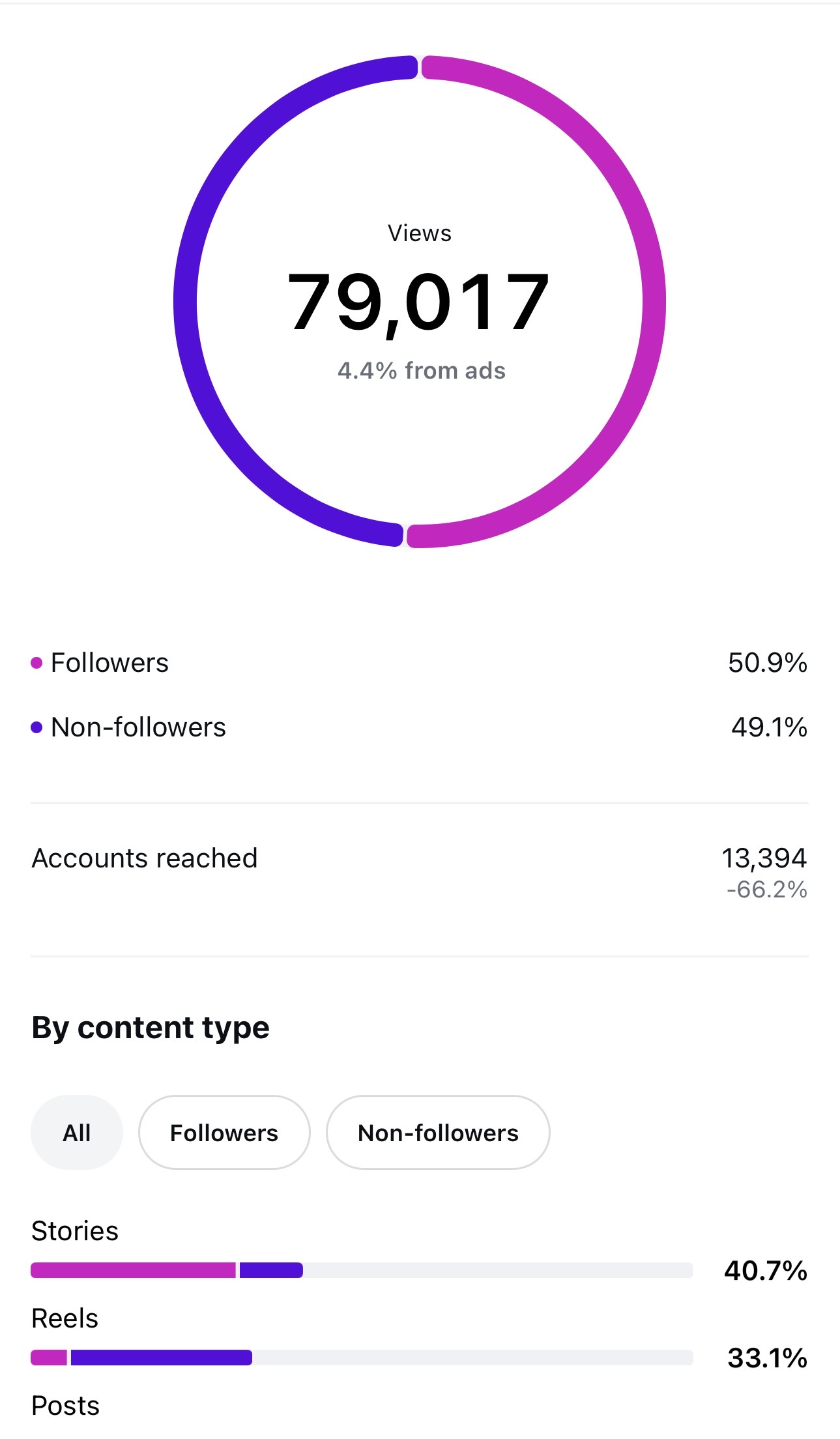Tap the By content type heading

[151, 1028]
